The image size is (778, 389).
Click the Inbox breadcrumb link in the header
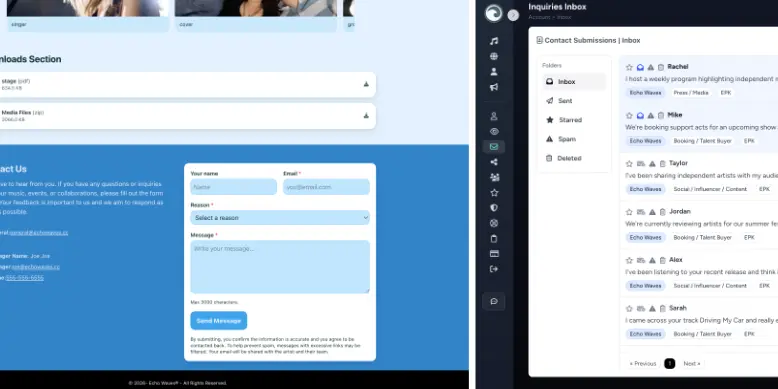point(564,17)
